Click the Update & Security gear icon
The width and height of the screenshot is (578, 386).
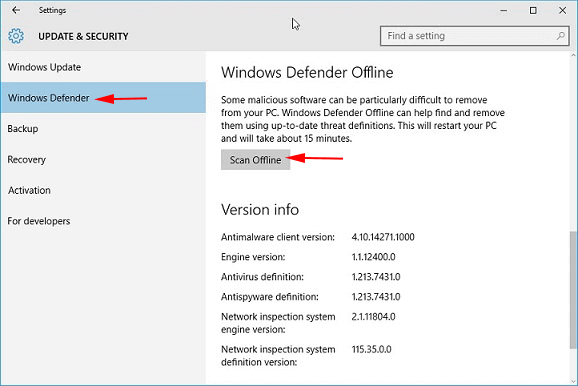tap(16, 36)
